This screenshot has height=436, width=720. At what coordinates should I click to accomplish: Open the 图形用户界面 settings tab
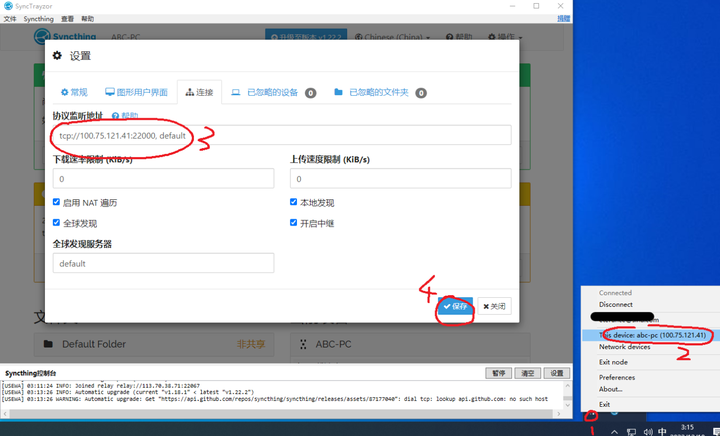[136, 92]
